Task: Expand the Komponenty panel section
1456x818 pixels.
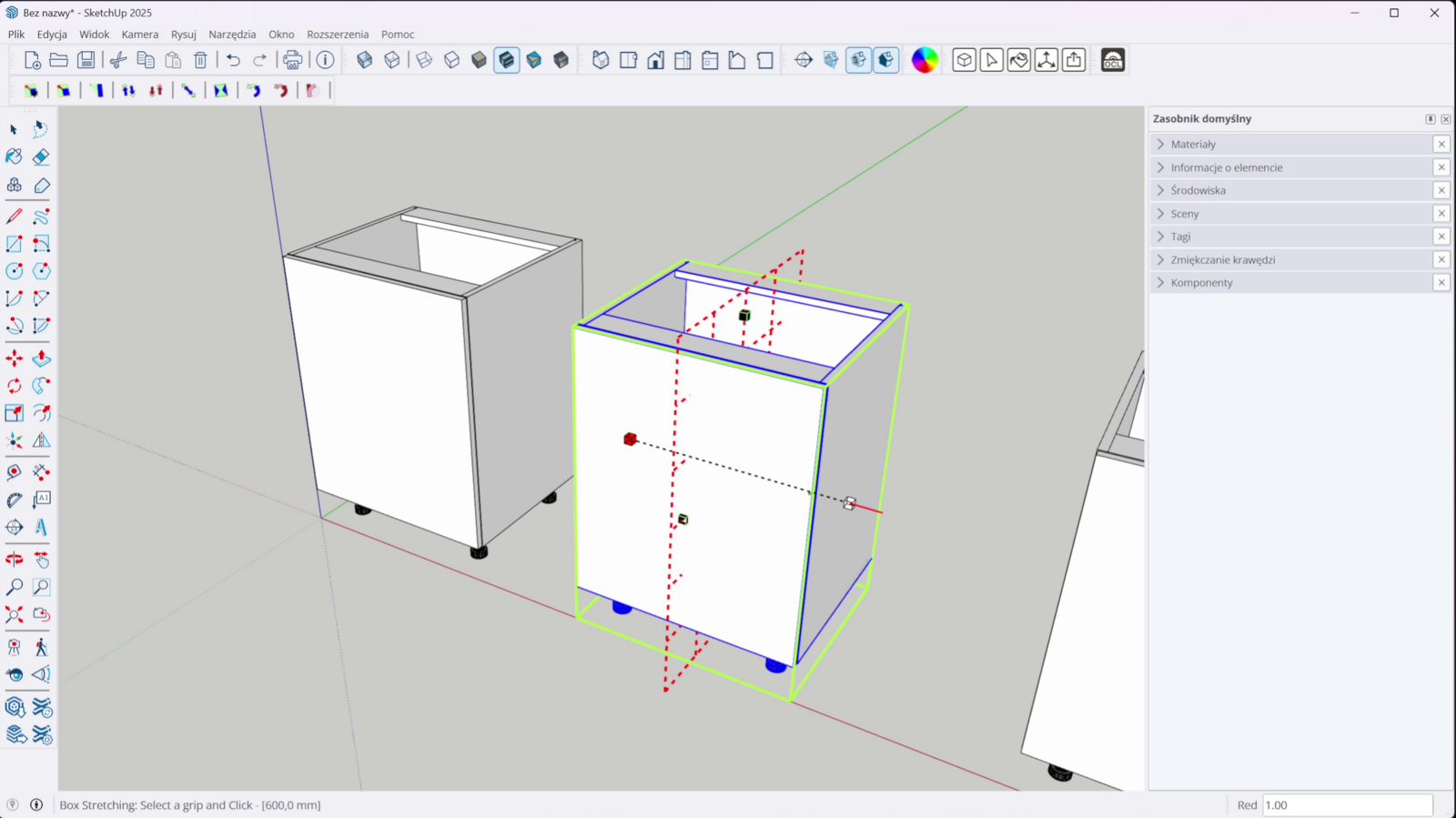Action: pyautogui.click(x=1201, y=283)
